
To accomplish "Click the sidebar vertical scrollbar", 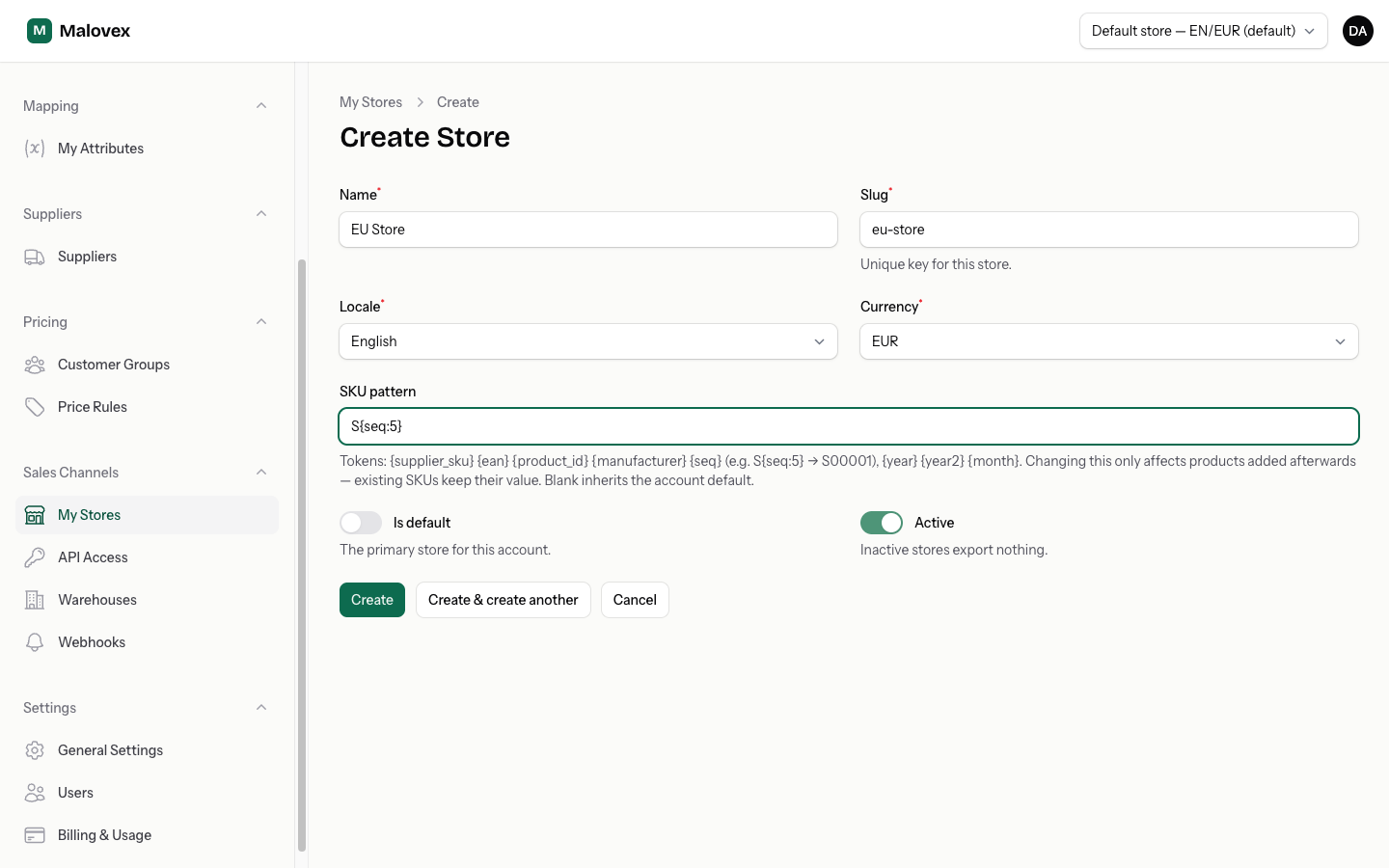I will [302, 556].
